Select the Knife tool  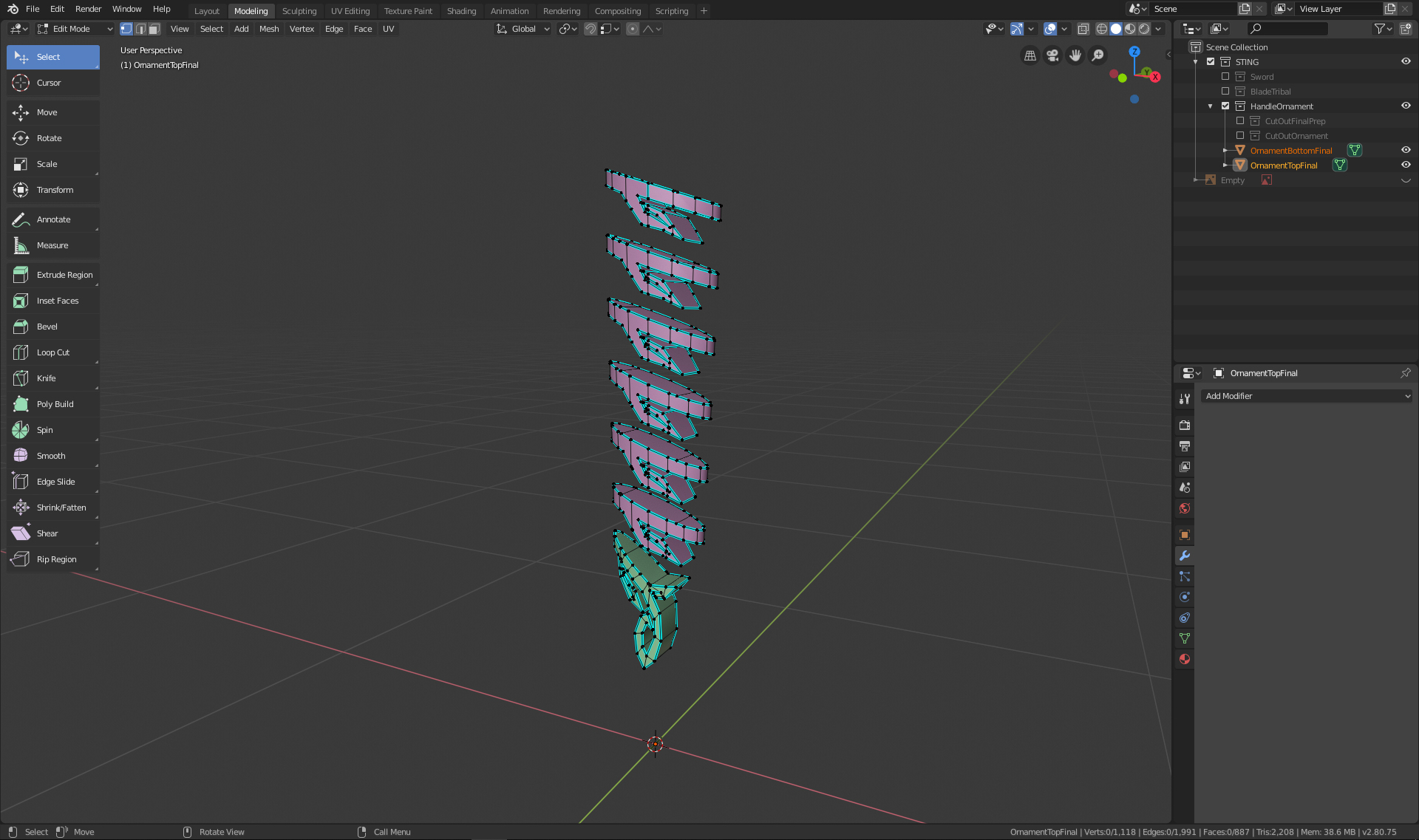coord(46,378)
